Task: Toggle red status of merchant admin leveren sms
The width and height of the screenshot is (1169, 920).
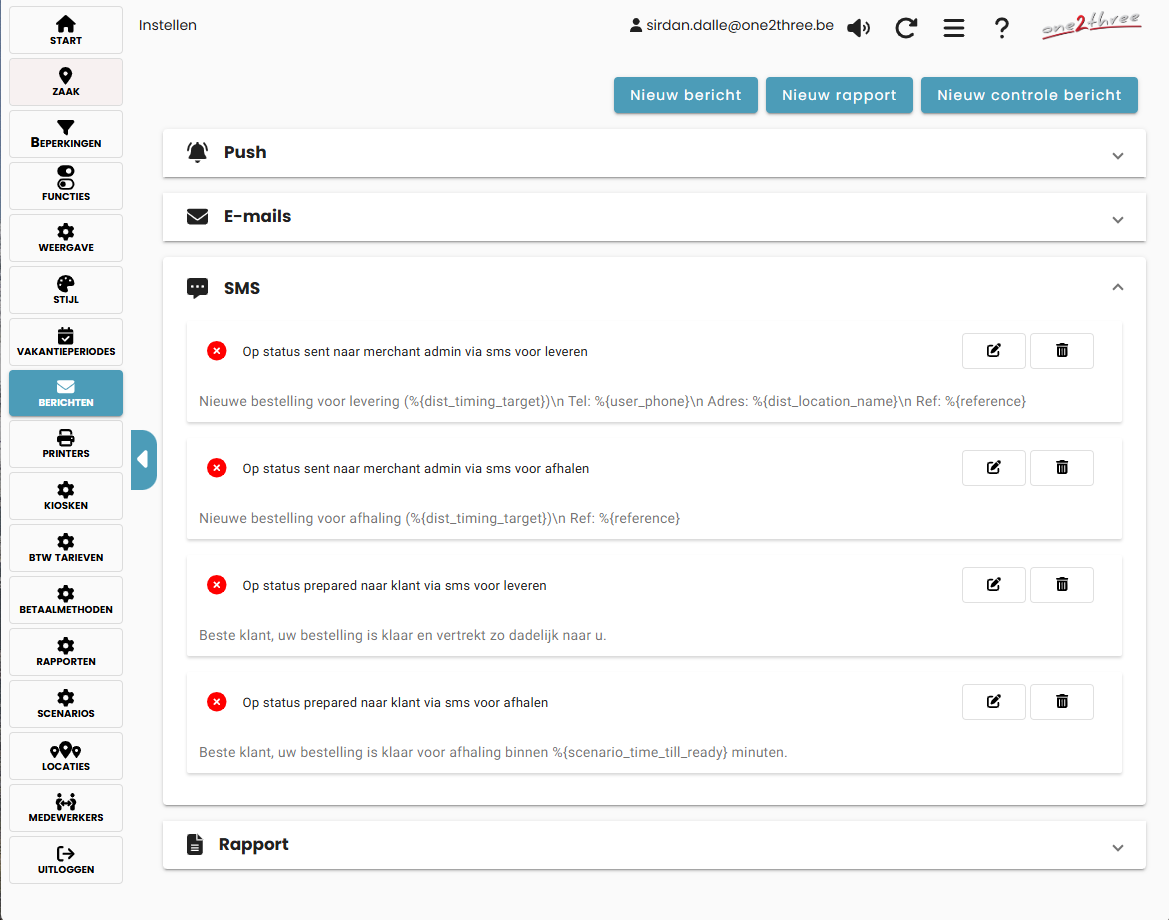Action: tap(217, 351)
